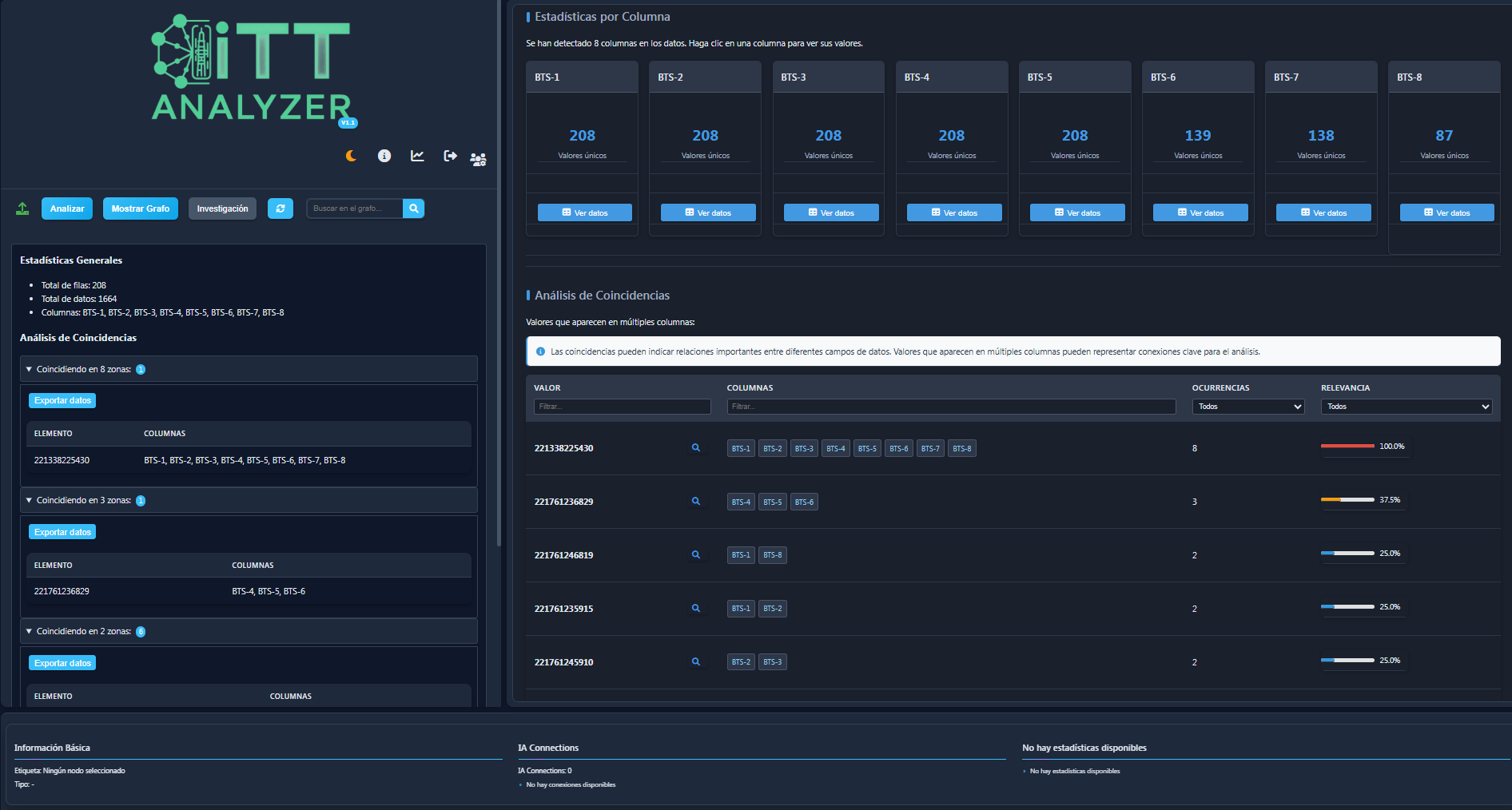1512x810 pixels.
Task: Open the info icon in the header
Action: (x=384, y=156)
